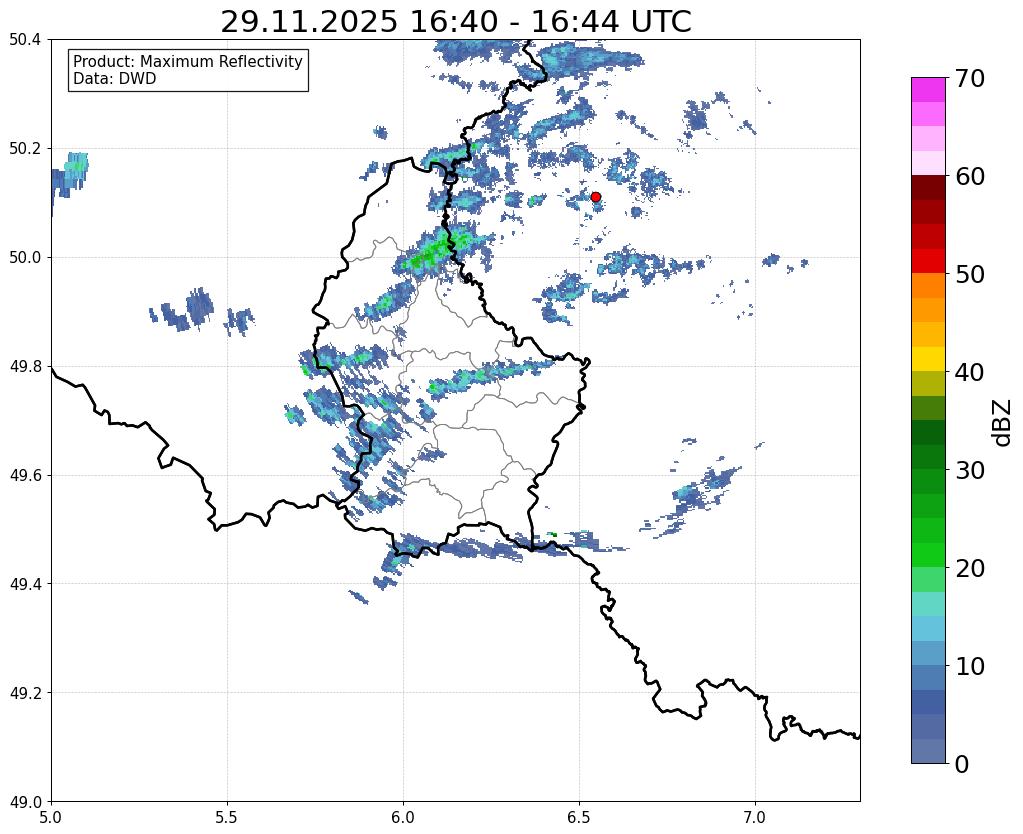Click the colorbar tick label 0

point(962,764)
